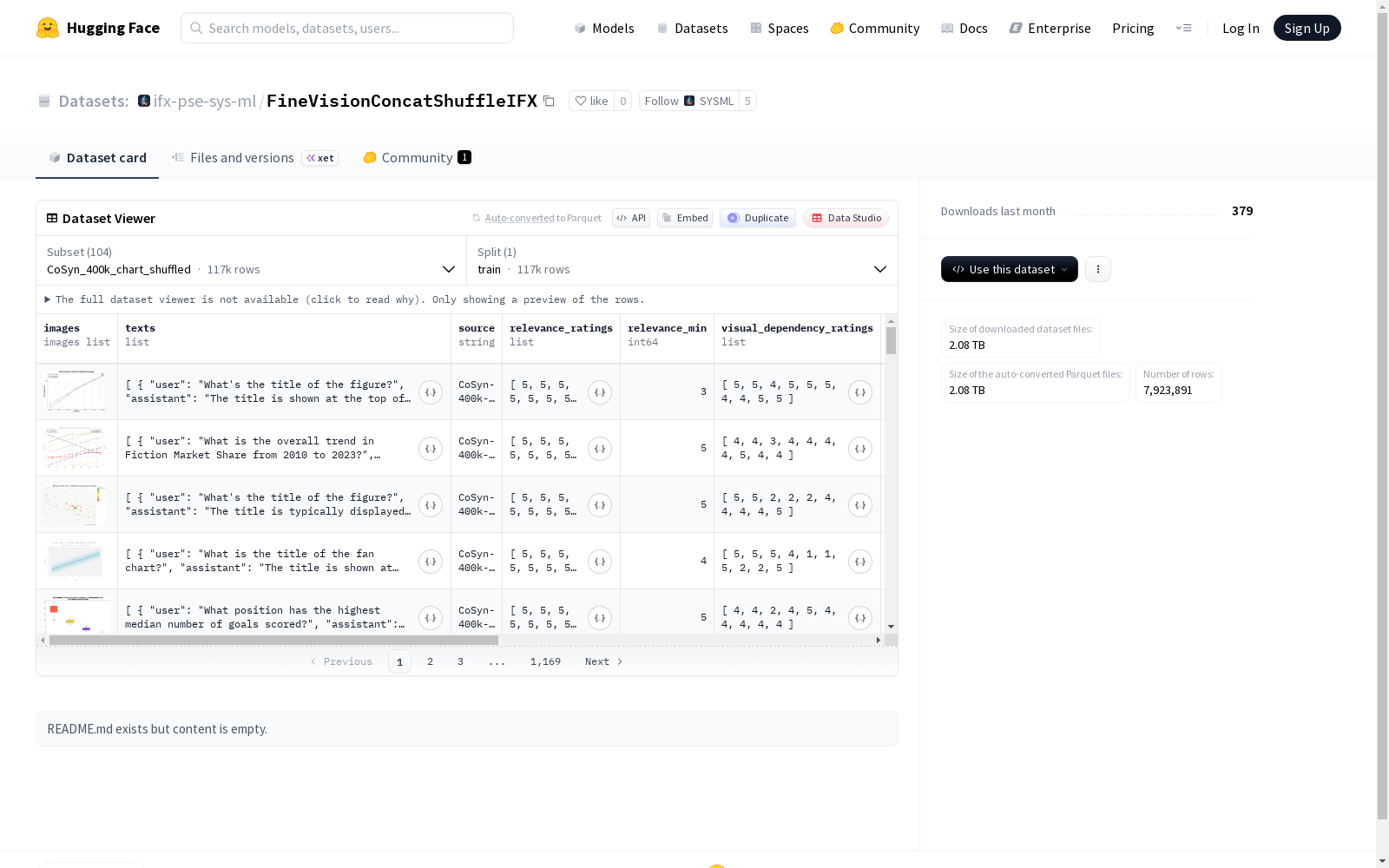Duplicate the dataset
The width and height of the screenshot is (1389, 868).
point(758,218)
